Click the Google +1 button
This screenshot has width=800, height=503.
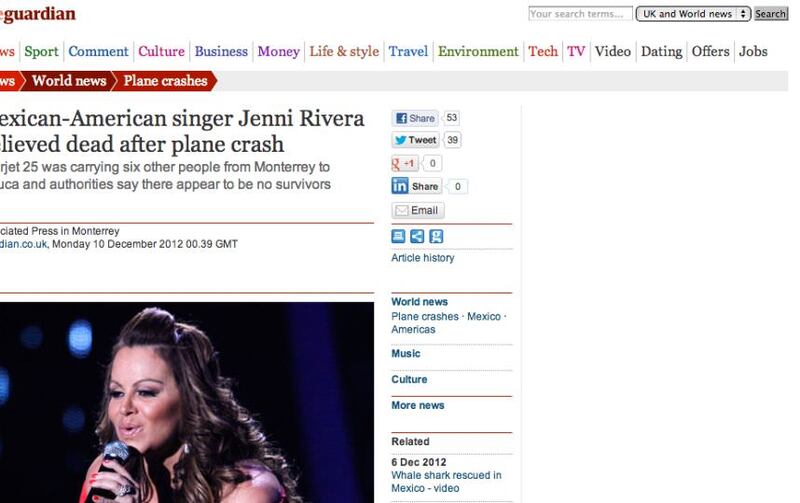point(405,163)
